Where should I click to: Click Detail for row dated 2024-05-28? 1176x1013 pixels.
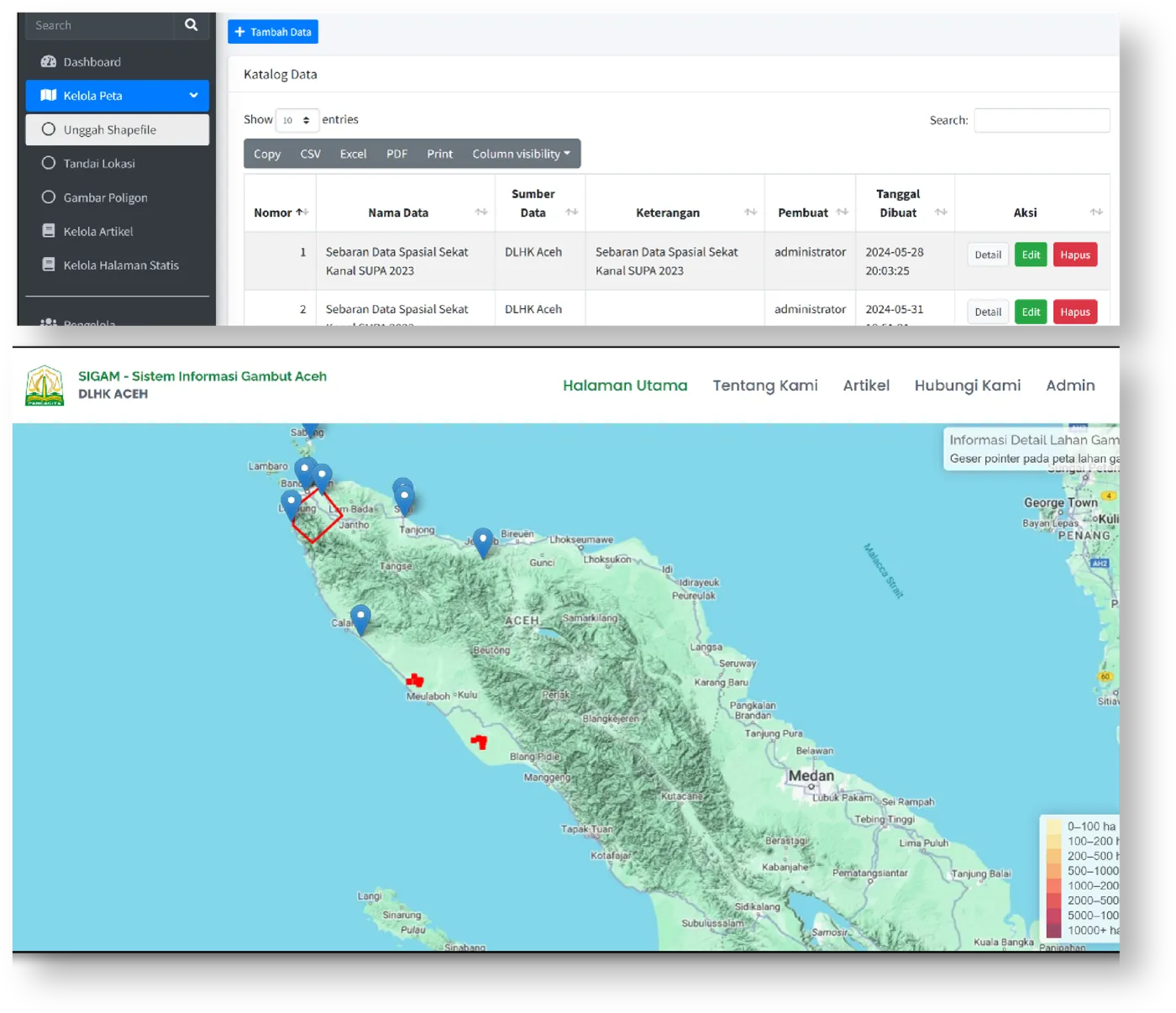(x=988, y=255)
